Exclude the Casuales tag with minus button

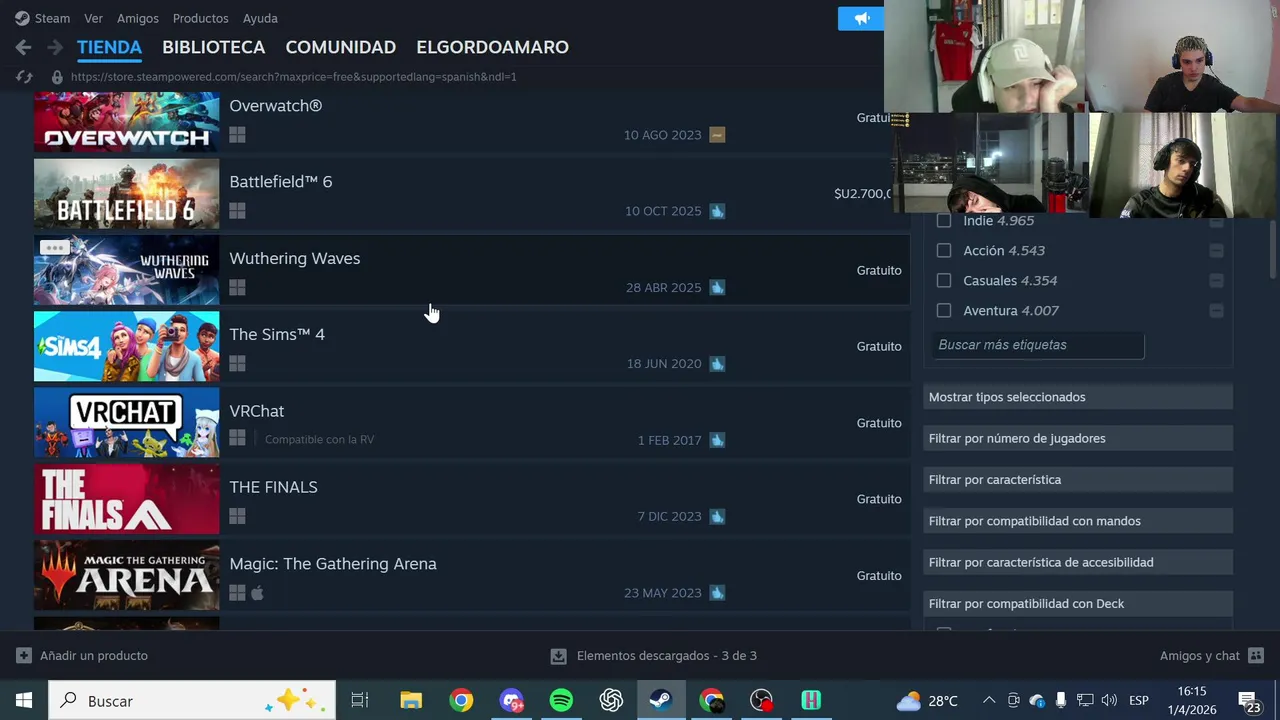point(1216,281)
